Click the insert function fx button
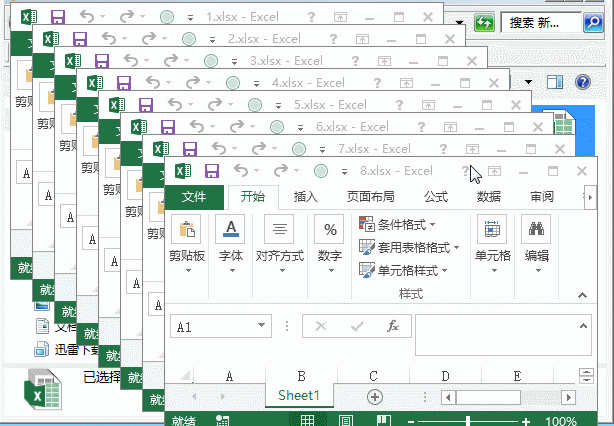This screenshot has height=426, width=614. tap(393, 326)
